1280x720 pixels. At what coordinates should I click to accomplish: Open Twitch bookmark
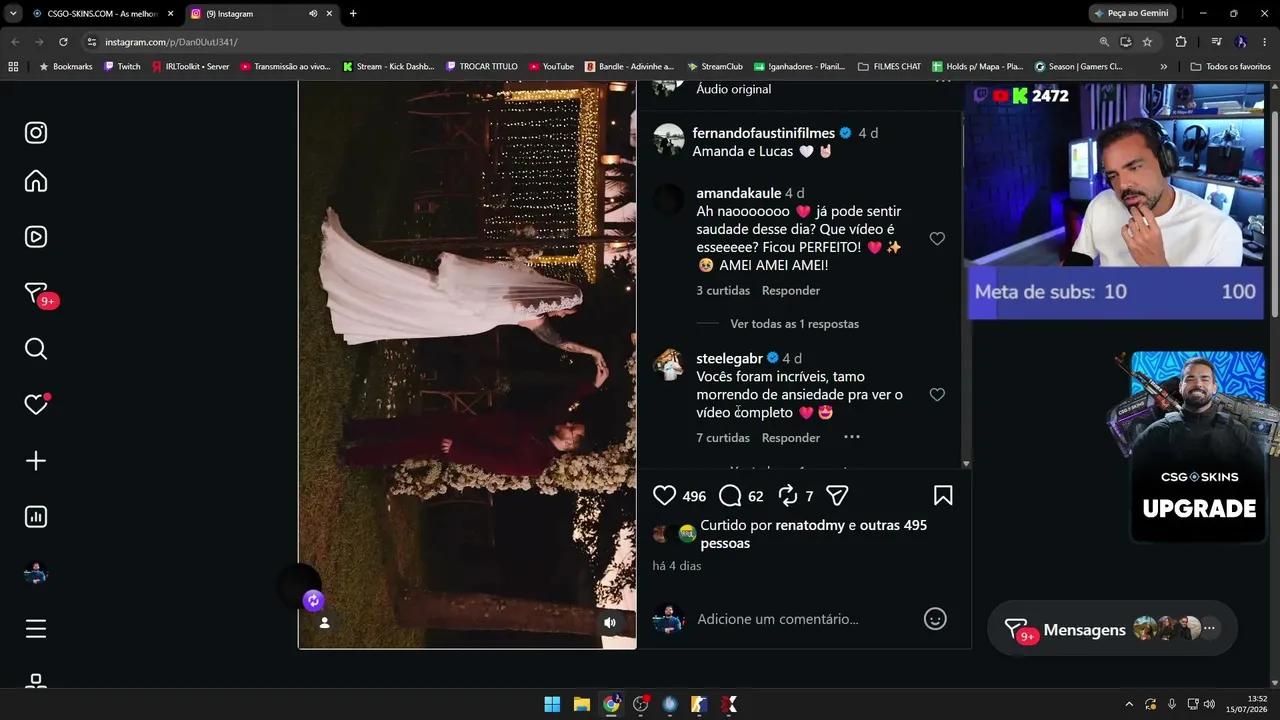point(122,67)
